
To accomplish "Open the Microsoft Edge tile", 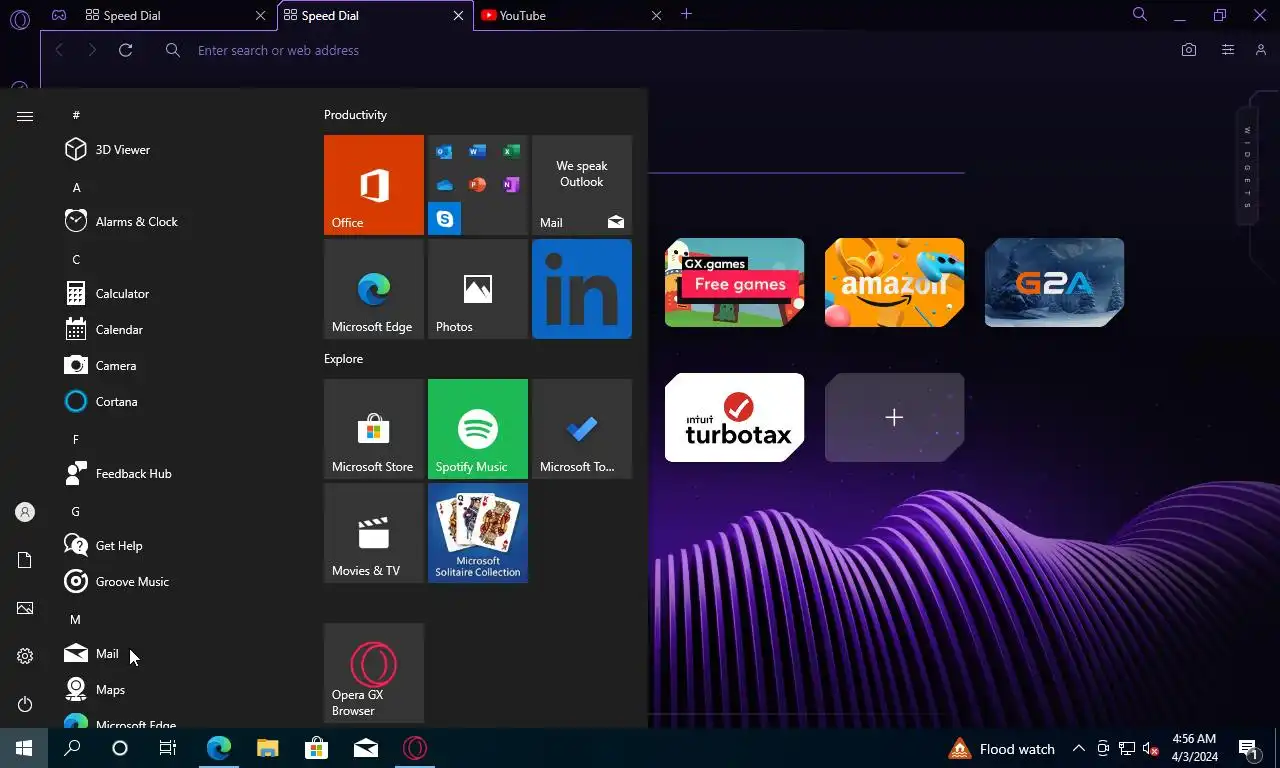I will [x=374, y=289].
